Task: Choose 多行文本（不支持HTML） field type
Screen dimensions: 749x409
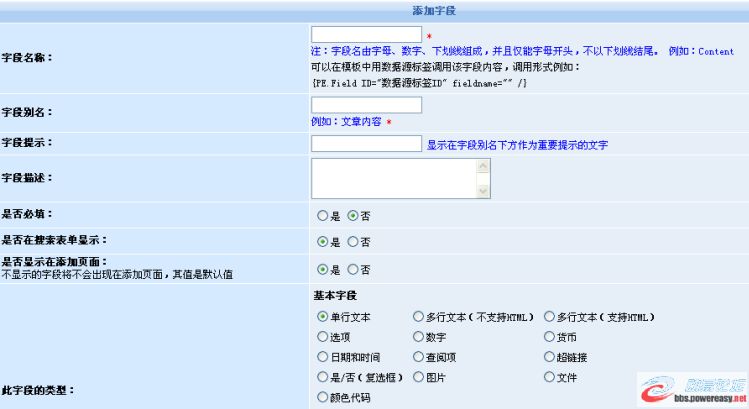Action: coord(418,317)
